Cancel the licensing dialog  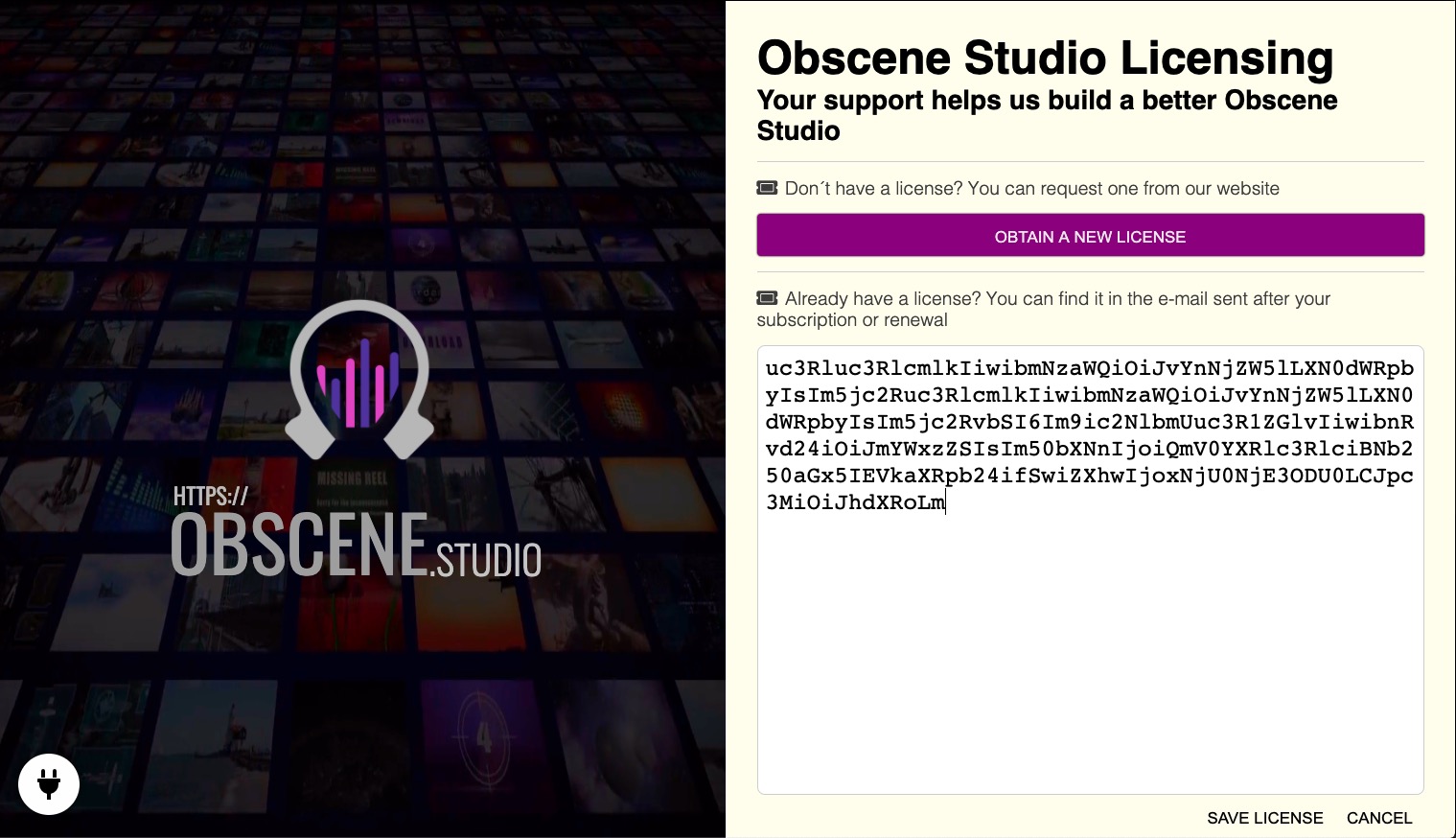(x=1379, y=818)
